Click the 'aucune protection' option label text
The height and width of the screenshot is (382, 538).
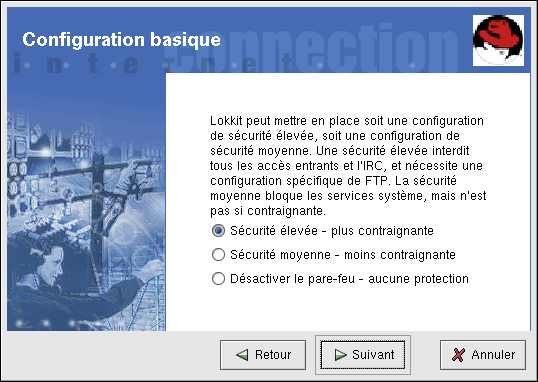418,279
